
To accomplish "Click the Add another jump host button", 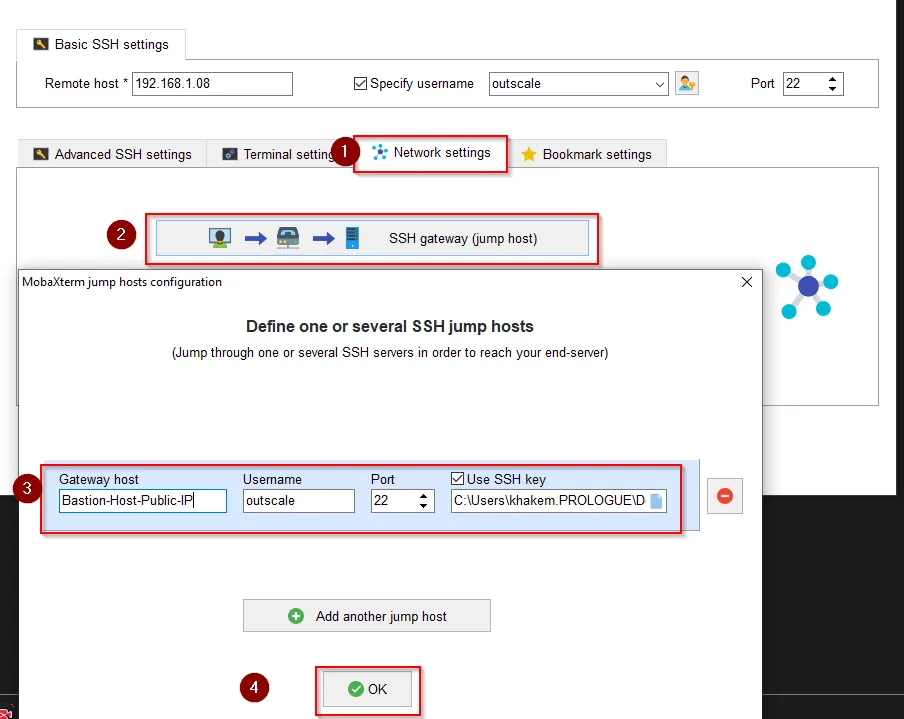I will click(x=367, y=616).
